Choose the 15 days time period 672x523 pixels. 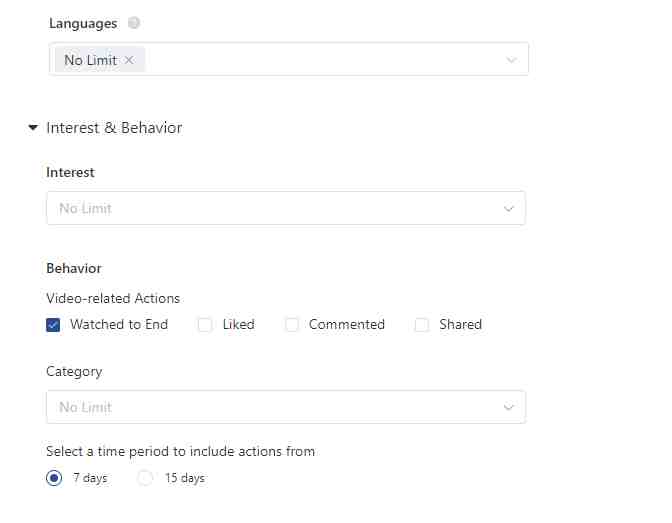[145, 478]
